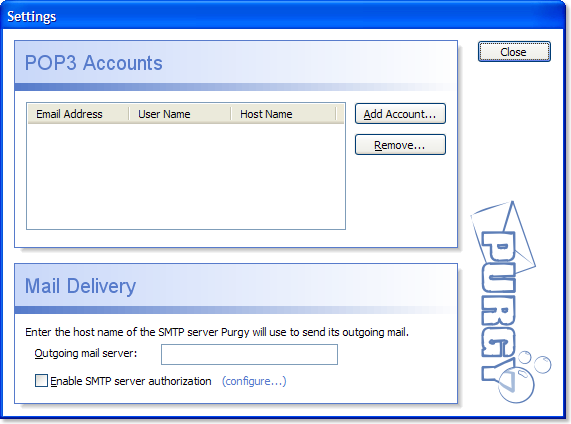Enable SMTP server authorization checkbox
This screenshot has height=424, width=571.
point(41,381)
